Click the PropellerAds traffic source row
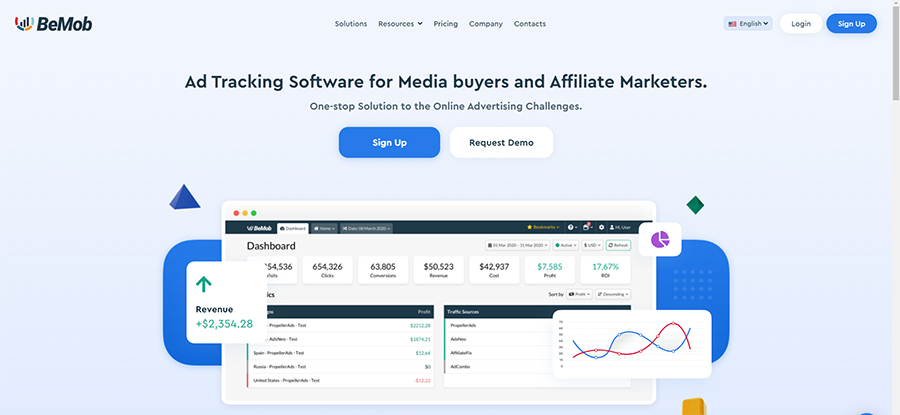The height and width of the screenshot is (415, 900). point(498,325)
